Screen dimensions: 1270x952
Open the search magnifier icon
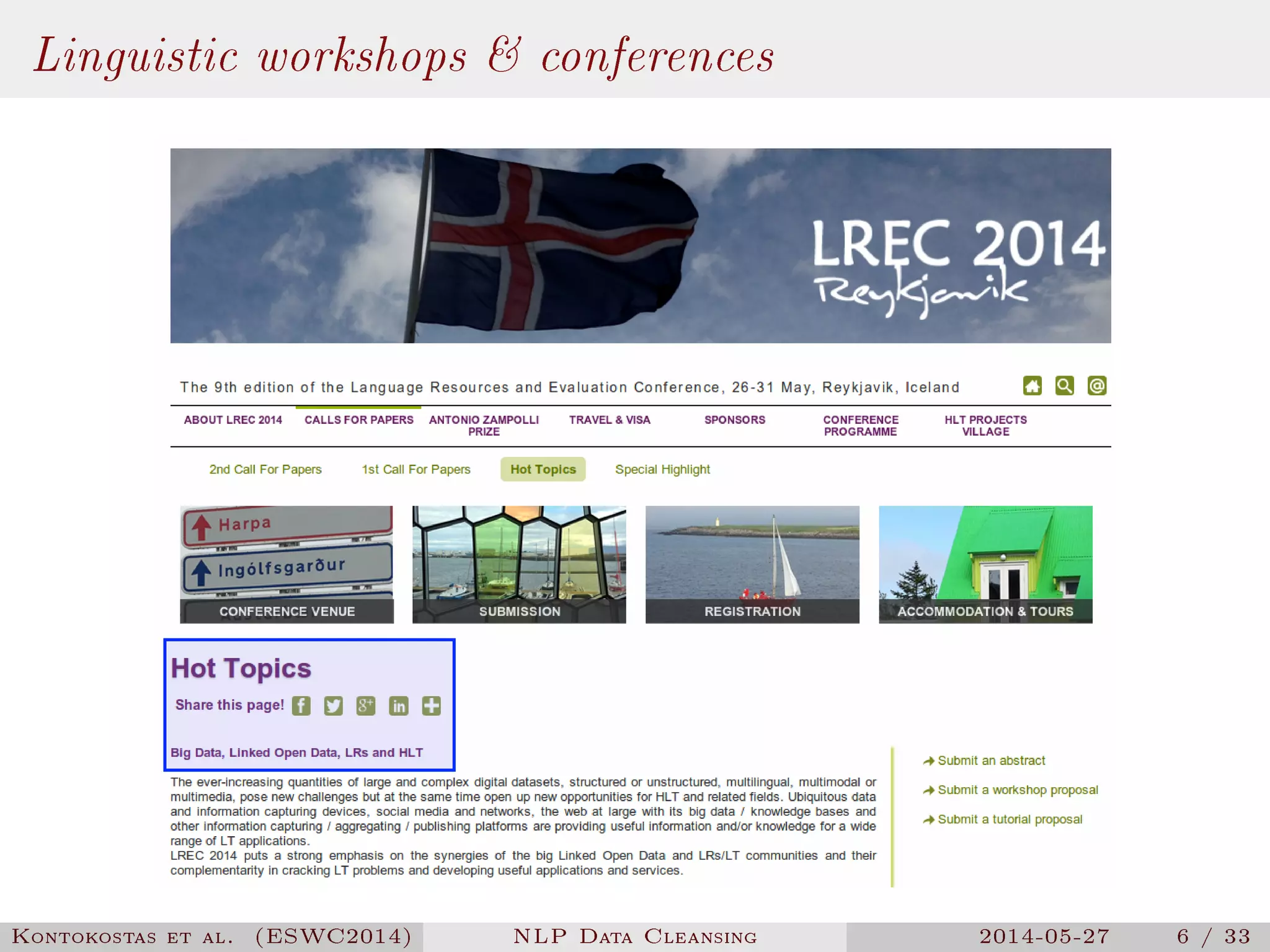point(1065,386)
